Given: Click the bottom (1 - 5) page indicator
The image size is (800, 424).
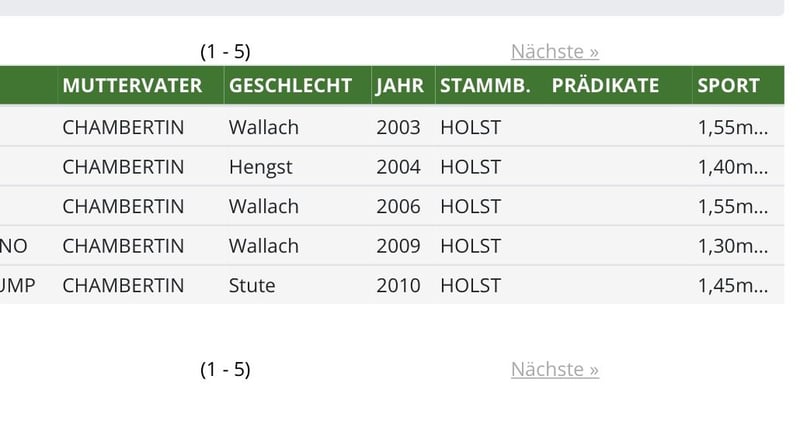Looking at the screenshot, I should [225, 369].
